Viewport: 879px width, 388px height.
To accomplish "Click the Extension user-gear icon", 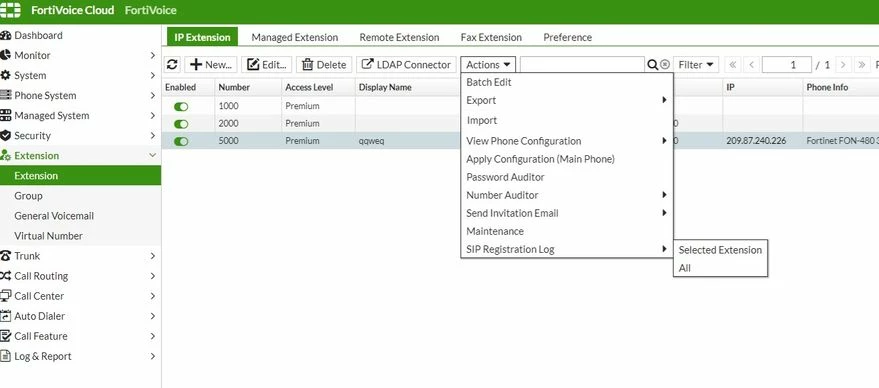I will pyautogui.click(x=6, y=156).
